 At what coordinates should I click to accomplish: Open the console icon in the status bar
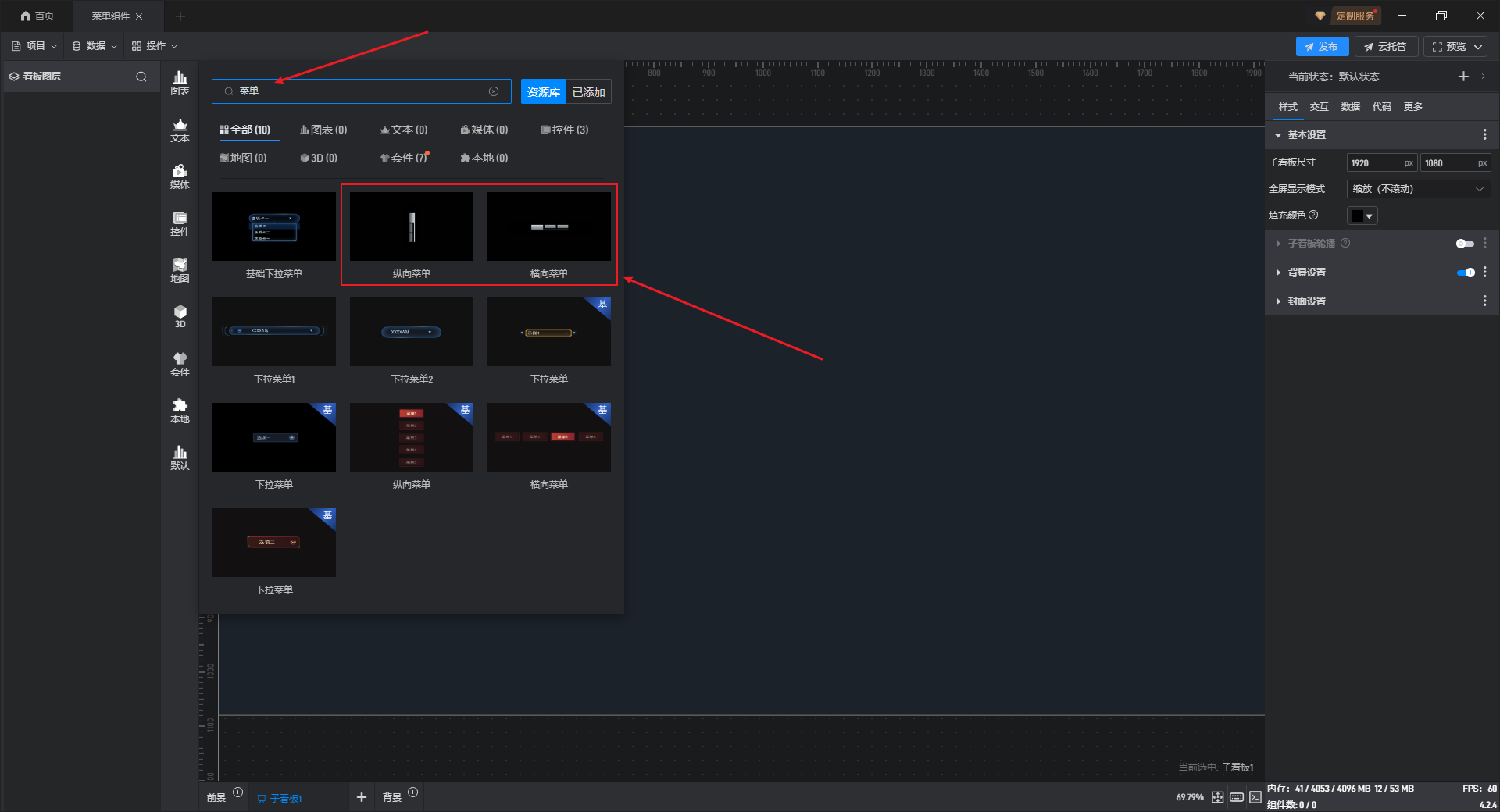tap(1255, 797)
